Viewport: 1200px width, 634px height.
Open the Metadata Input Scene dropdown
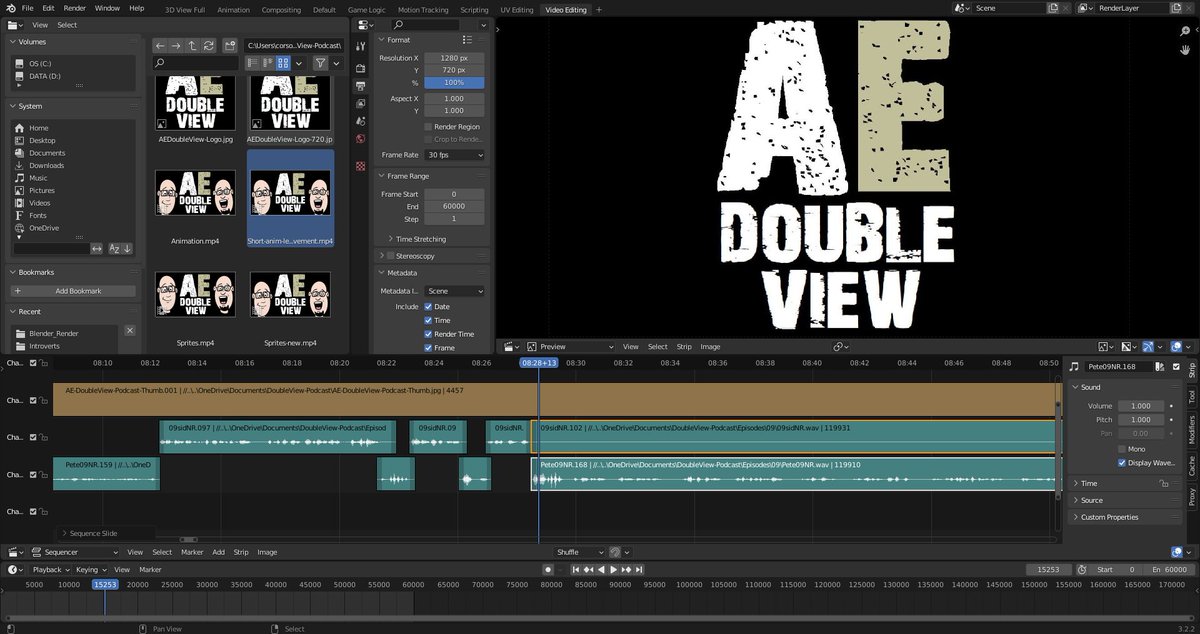[454, 291]
